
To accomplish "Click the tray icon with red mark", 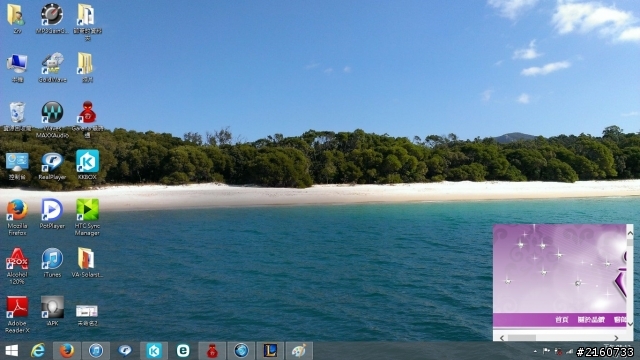I will (x=558, y=351).
